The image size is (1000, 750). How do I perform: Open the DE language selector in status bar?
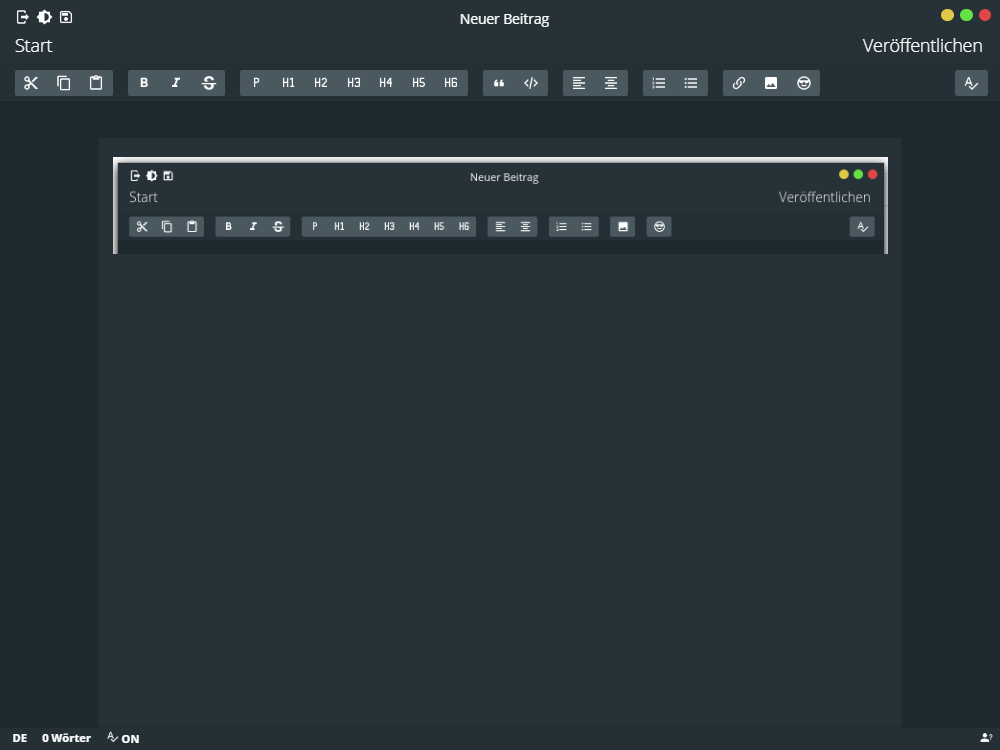[20, 738]
